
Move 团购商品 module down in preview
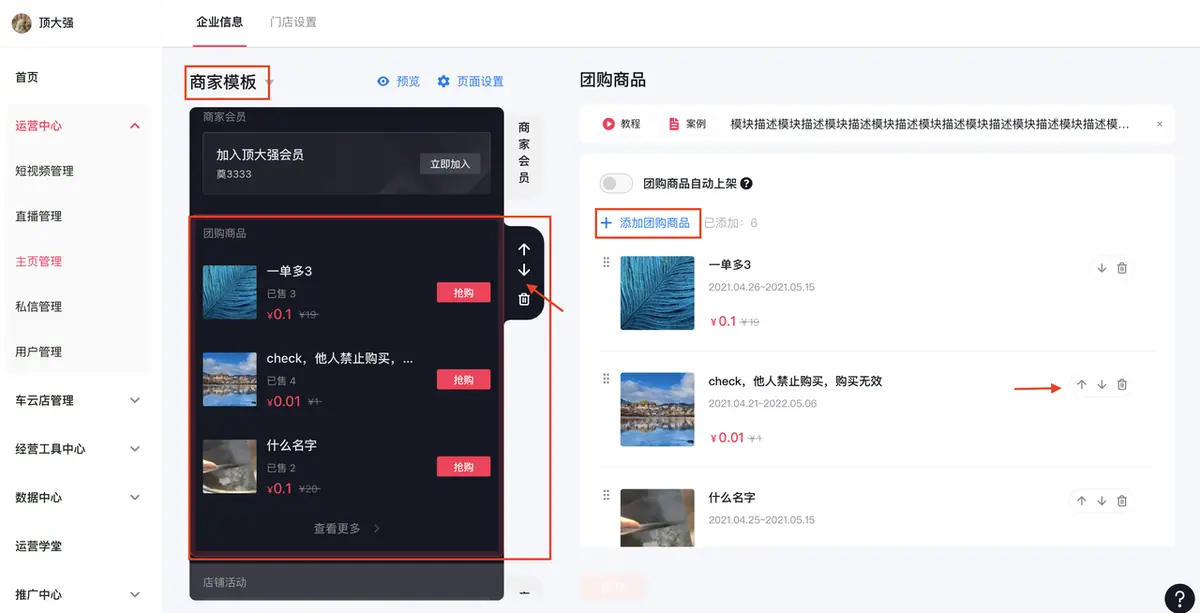coord(524,271)
